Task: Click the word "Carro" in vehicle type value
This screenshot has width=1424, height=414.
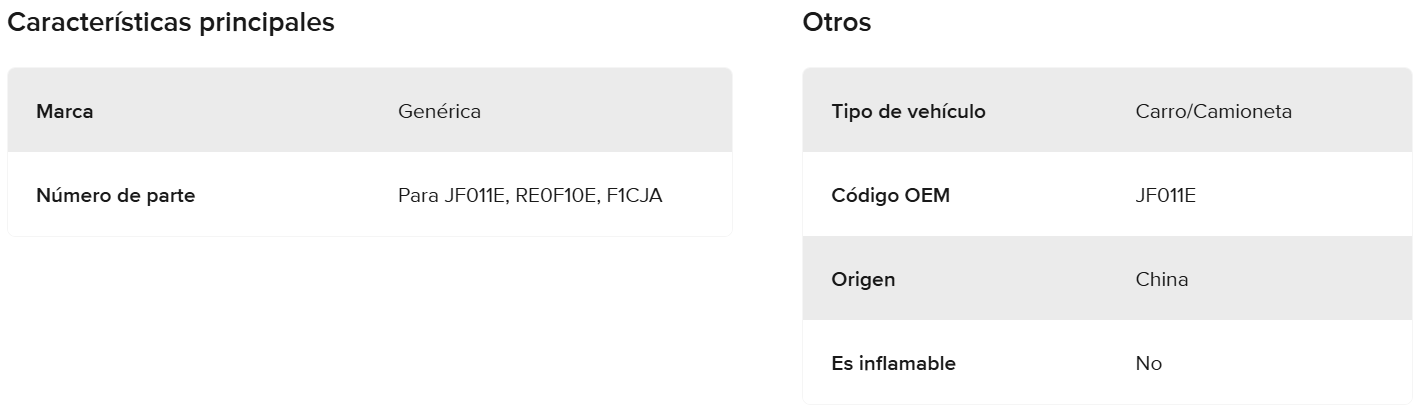Action: (x=1159, y=111)
